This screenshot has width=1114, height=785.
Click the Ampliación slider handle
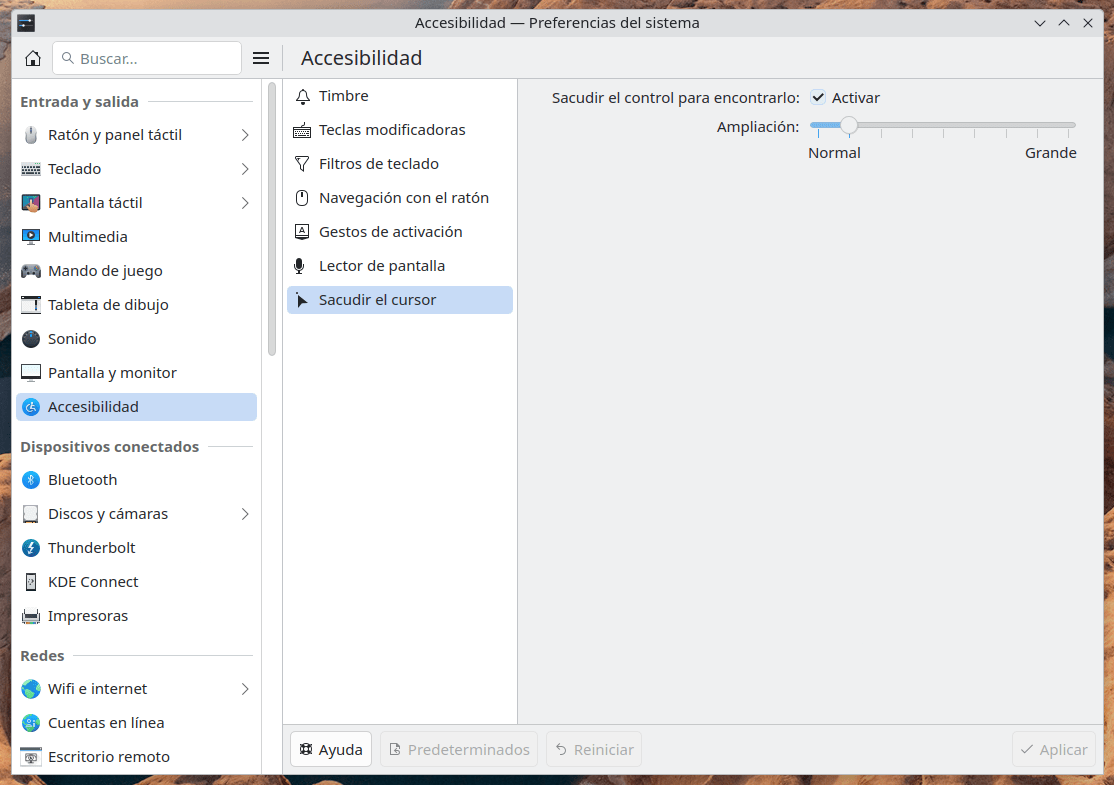pos(849,126)
